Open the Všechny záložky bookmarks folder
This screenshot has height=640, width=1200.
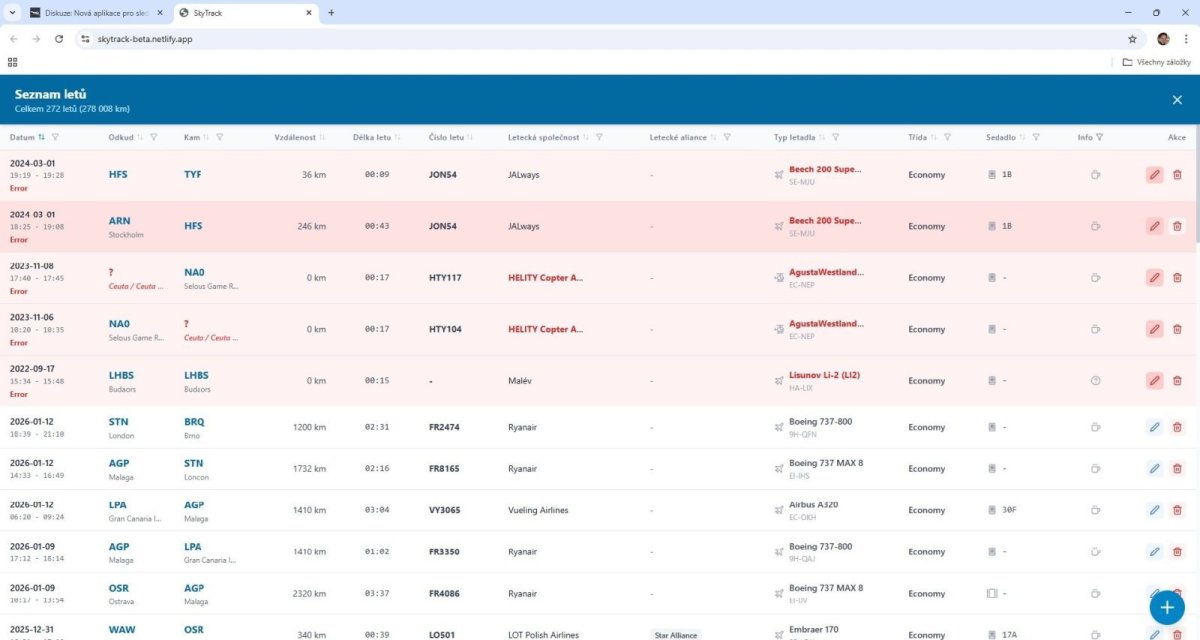[x=1156, y=62]
